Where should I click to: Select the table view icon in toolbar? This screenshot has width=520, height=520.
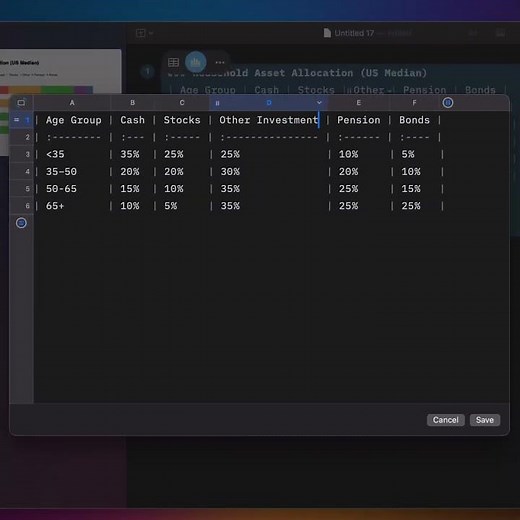point(173,62)
